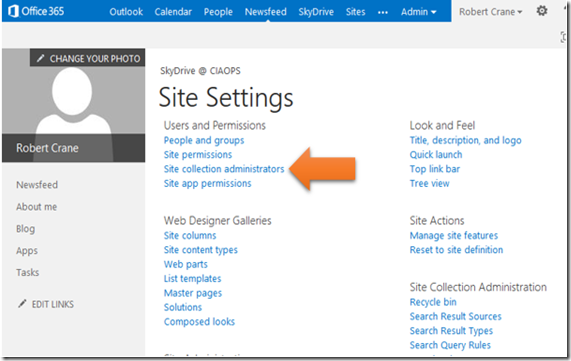Open Title, description, and logo settings
The height and width of the screenshot is (361, 571).
tap(465, 140)
